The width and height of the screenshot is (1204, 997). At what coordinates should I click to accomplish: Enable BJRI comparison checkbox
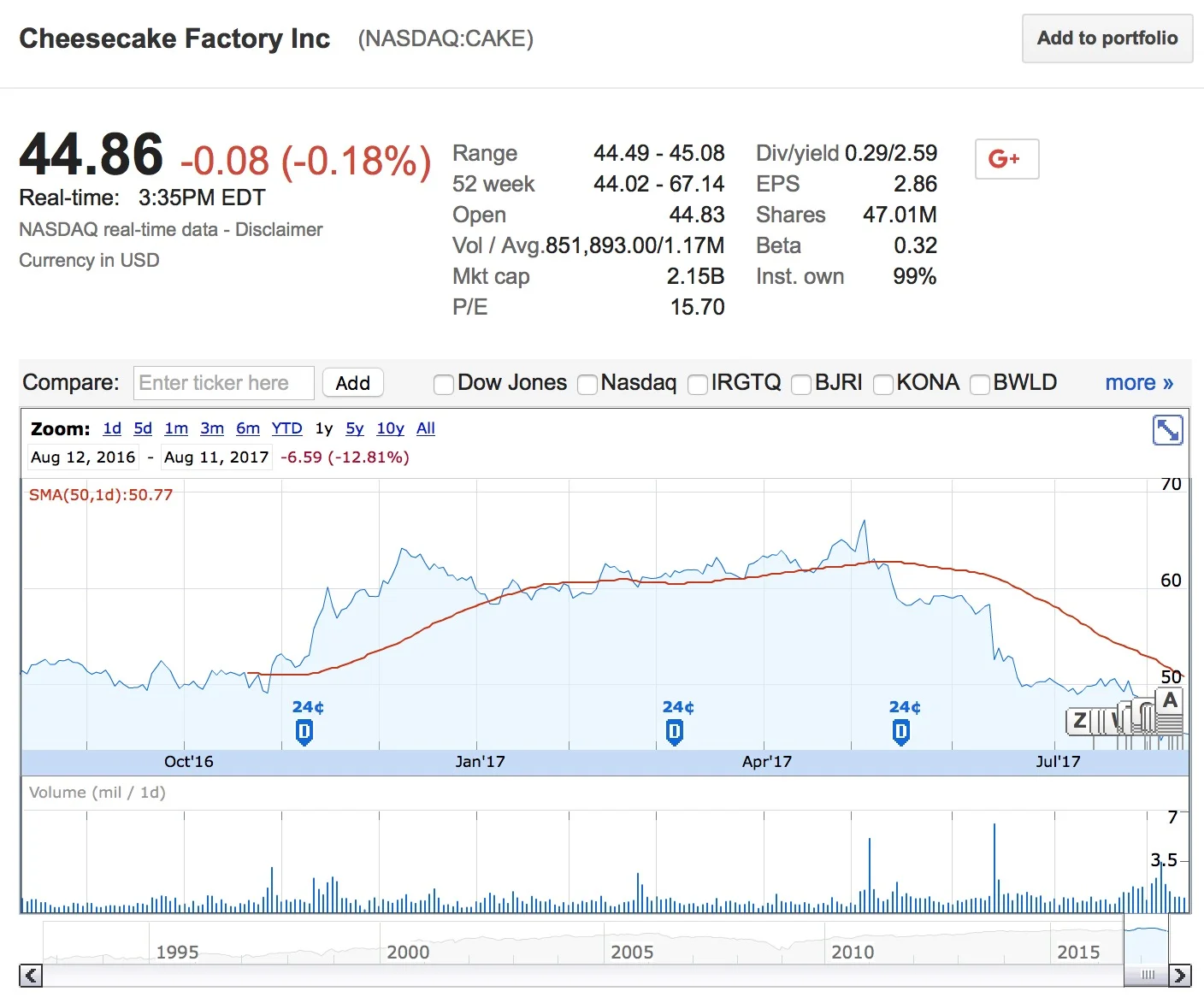click(x=801, y=385)
